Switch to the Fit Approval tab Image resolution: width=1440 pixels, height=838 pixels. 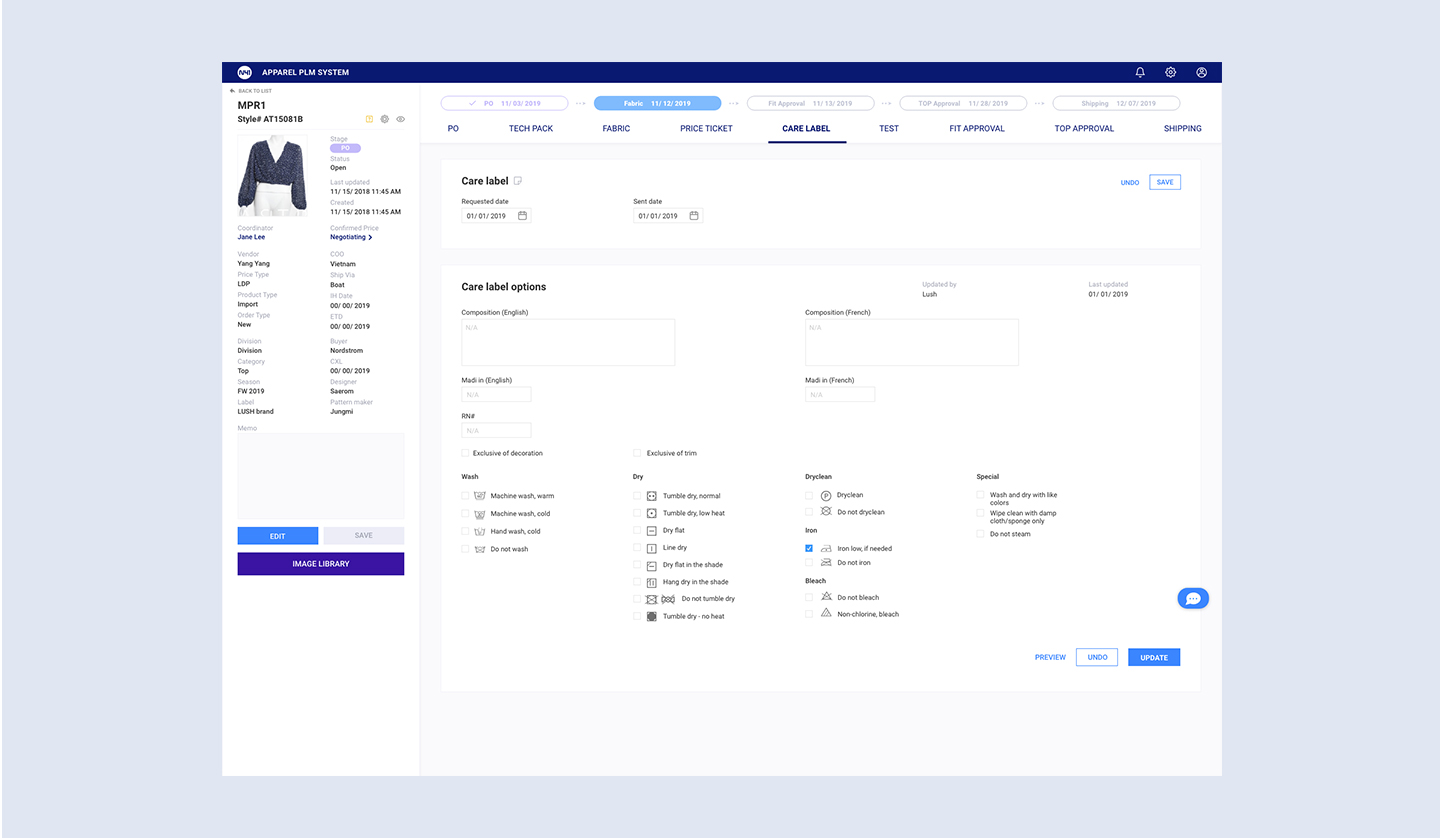point(976,129)
